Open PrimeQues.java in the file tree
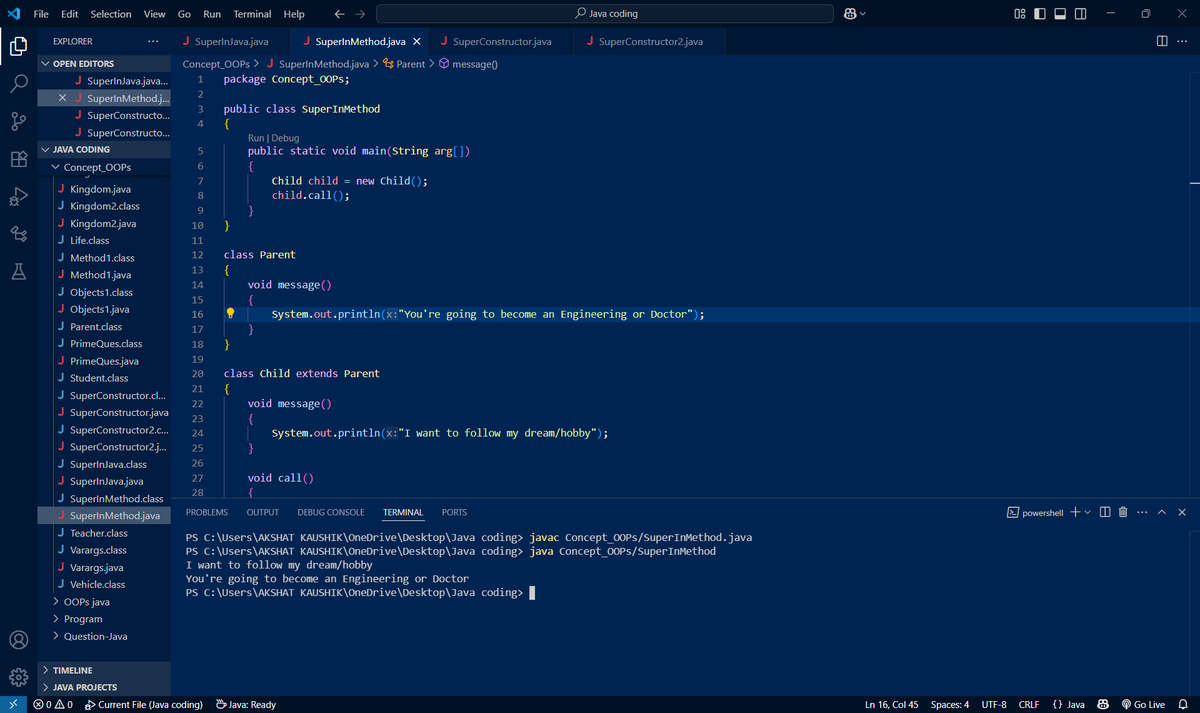This screenshot has width=1200, height=713. pyautogui.click(x=104, y=361)
